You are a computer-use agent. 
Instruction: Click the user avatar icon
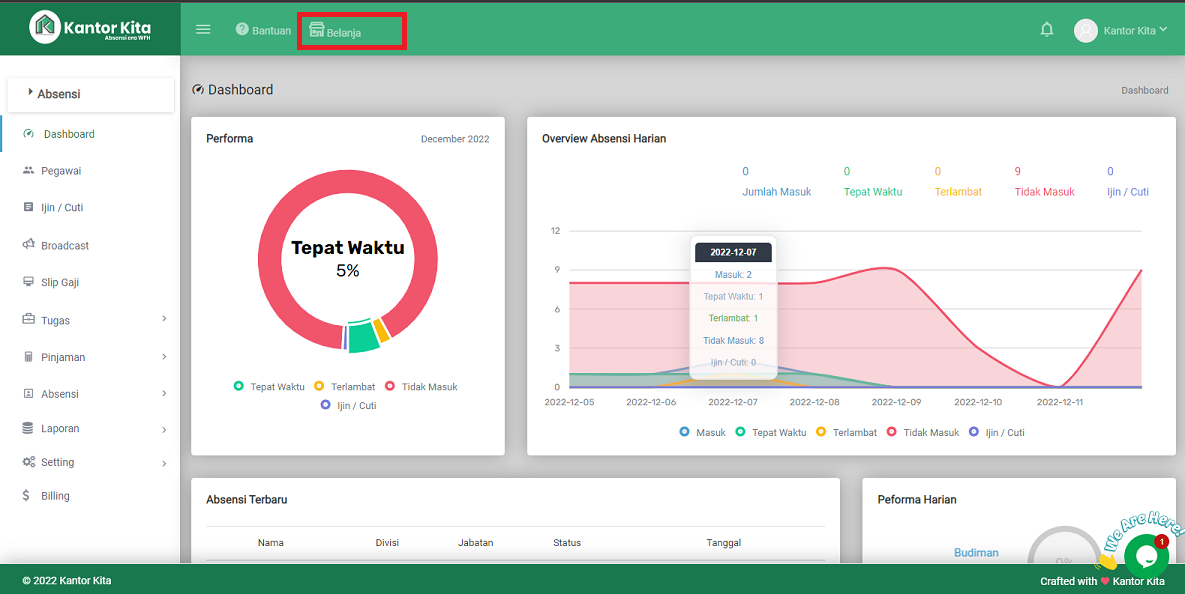1086,30
